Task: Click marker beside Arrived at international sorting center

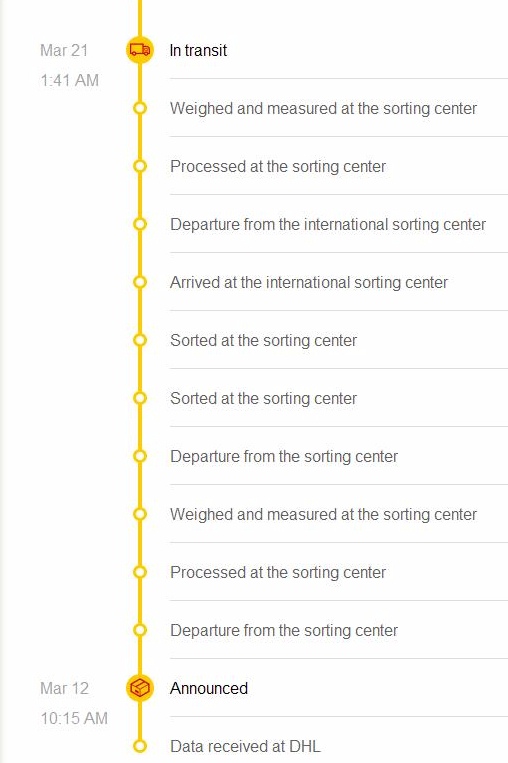Action: pos(140,282)
